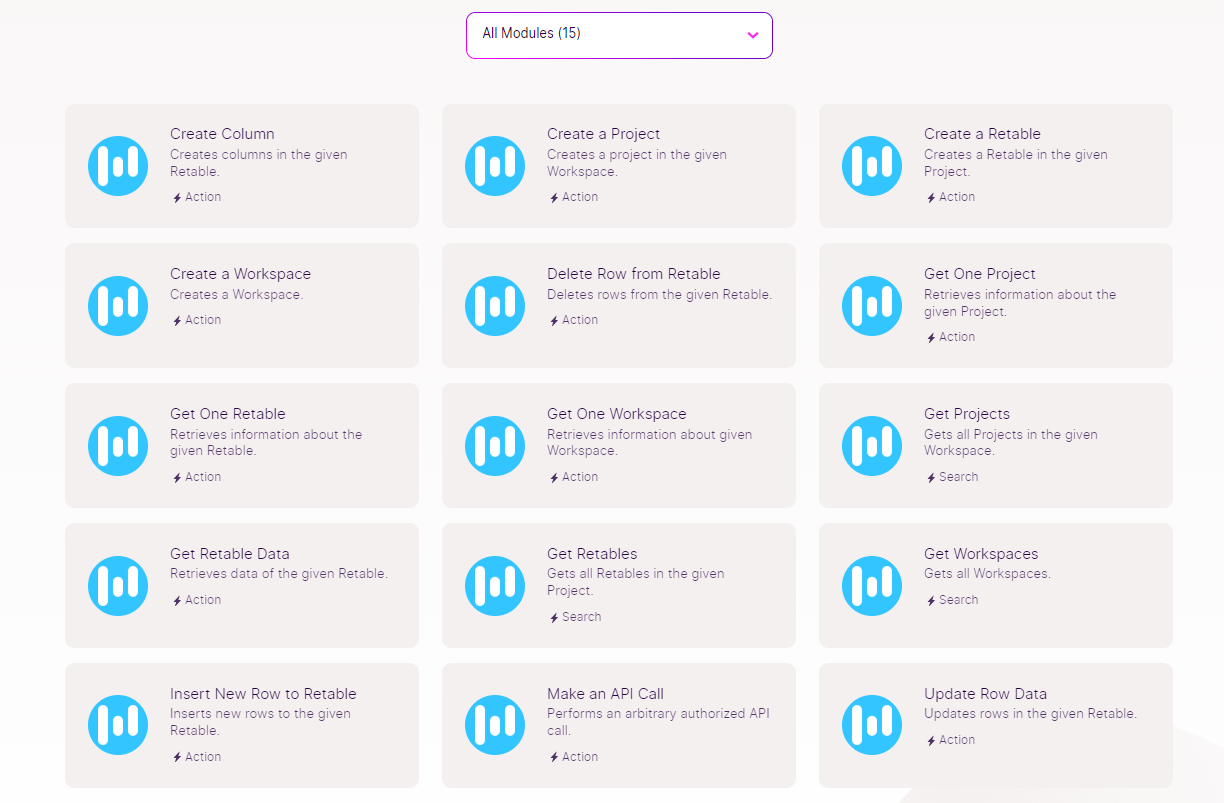Click the Retable icon beside Create a Project
Image resolution: width=1224 pixels, height=803 pixels.
(x=495, y=166)
